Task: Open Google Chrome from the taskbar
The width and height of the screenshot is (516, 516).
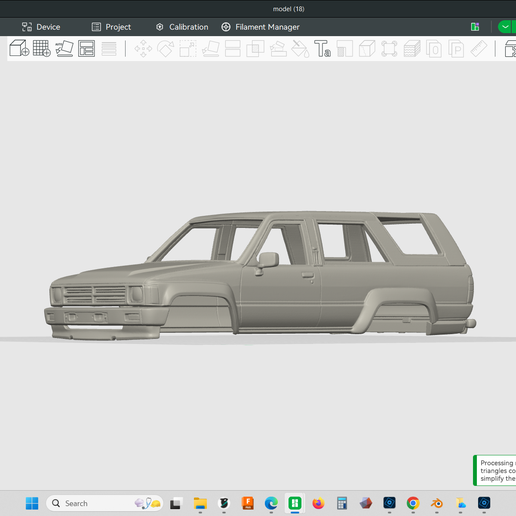Action: (413, 503)
